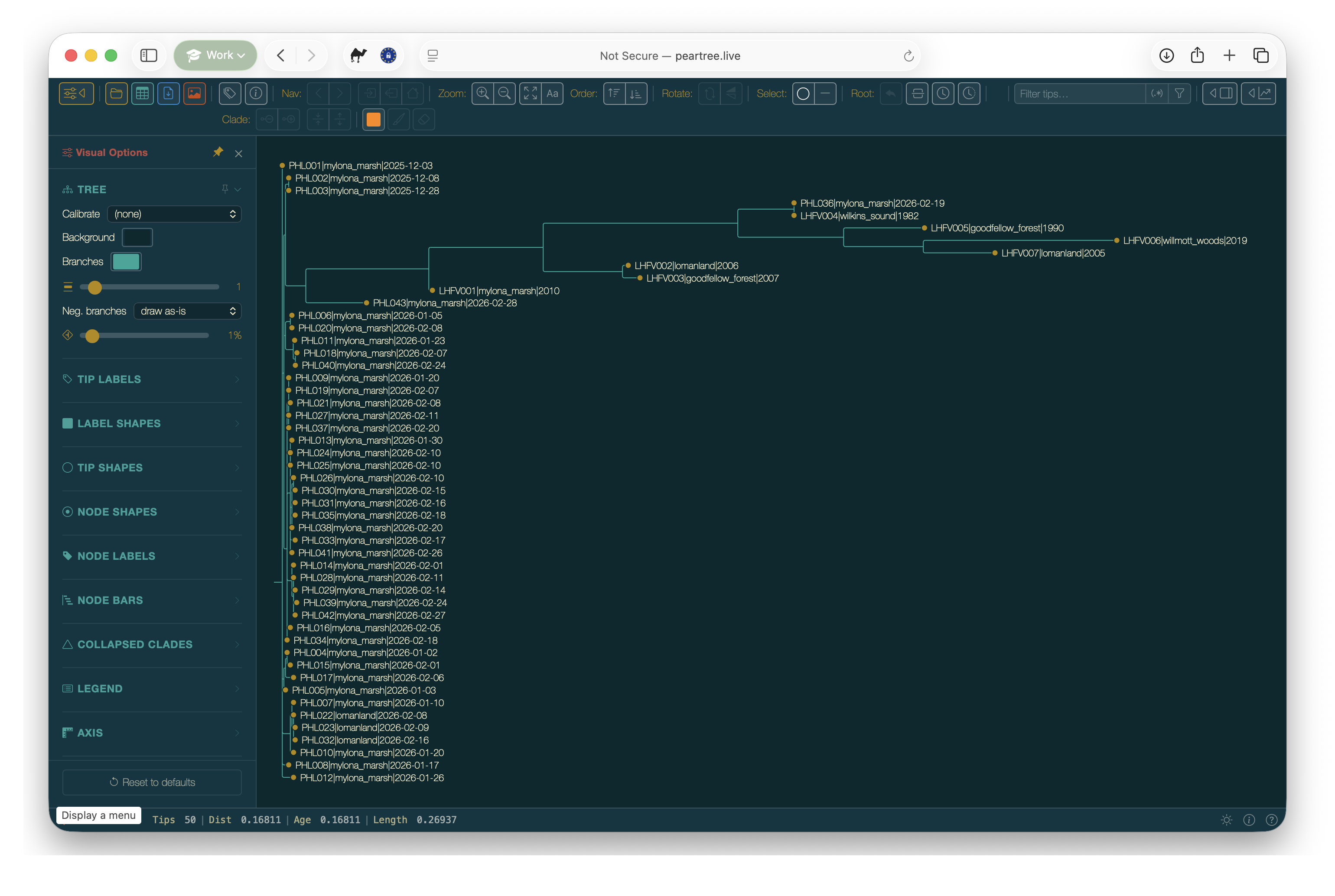This screenshot has width=1335, height=896.
Task: Open the data table panel icon
Action: point(142,94)
